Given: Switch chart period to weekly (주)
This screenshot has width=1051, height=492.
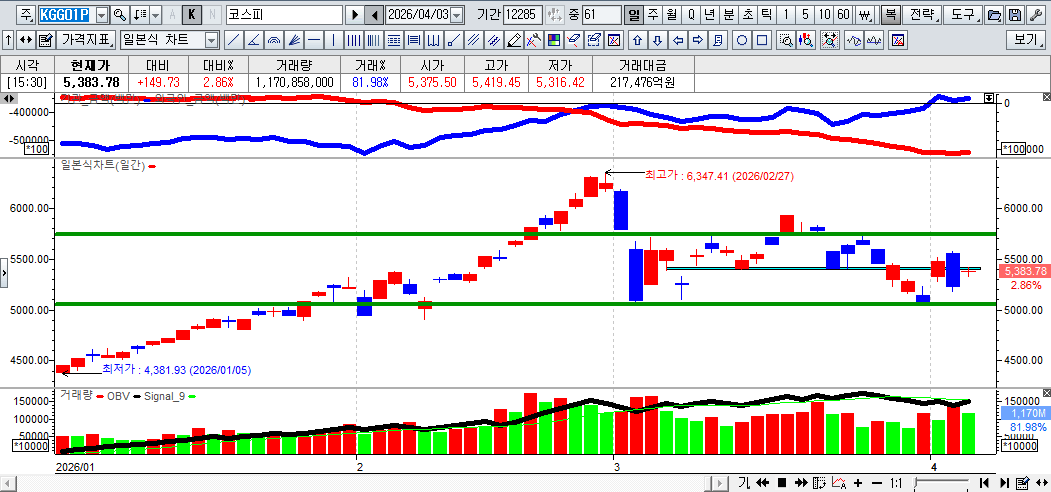Looking at the screenshot, I should [652, 15].
